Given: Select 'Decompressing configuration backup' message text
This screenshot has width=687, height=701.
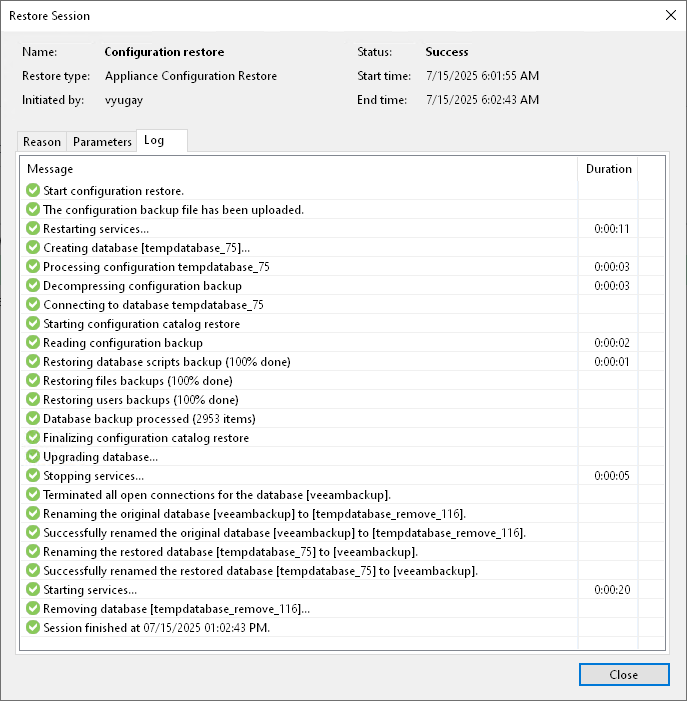Looking at the screenshot, I should tap(142, 286).
